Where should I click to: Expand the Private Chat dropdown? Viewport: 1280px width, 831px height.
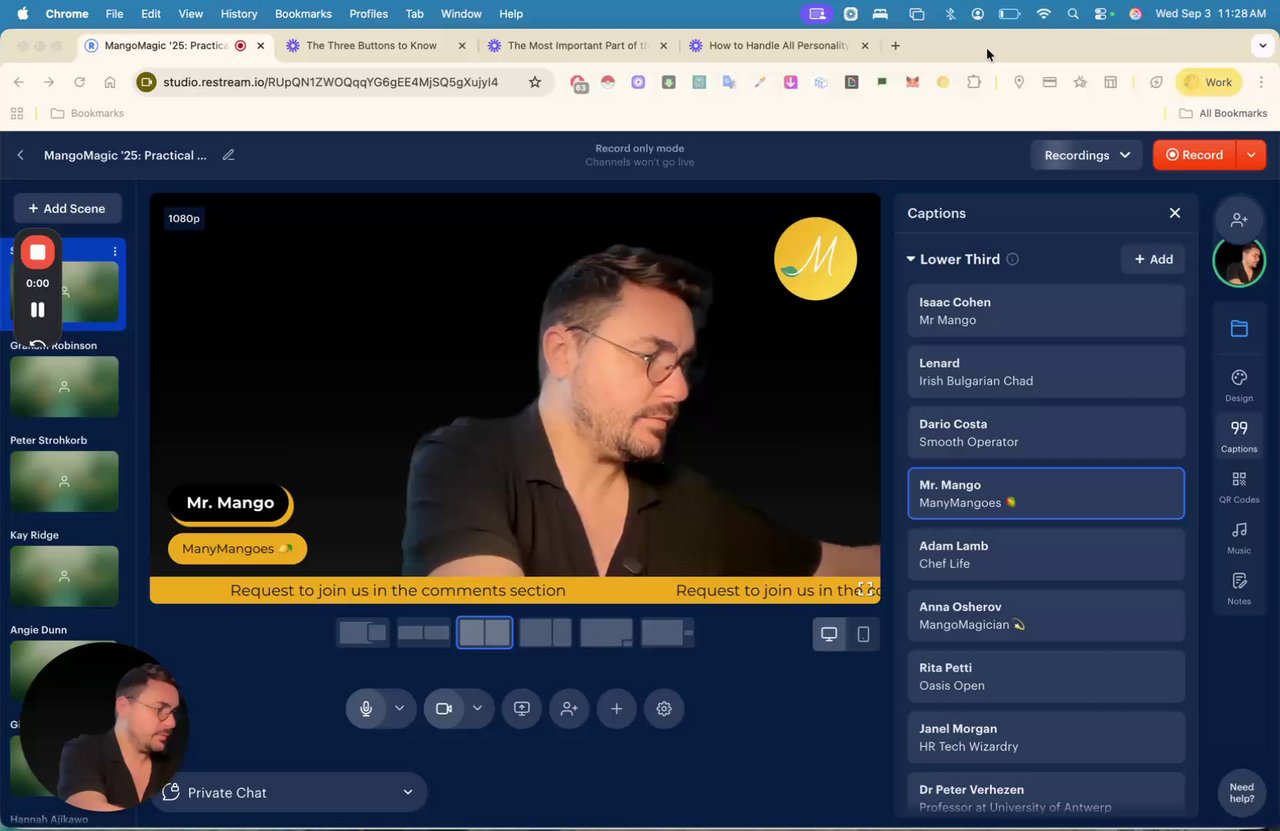click(408, 792)
